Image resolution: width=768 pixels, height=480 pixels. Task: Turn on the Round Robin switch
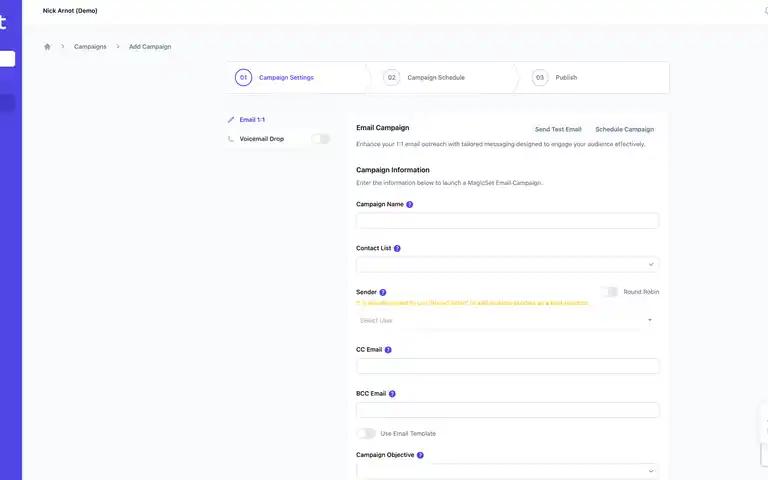609,292
